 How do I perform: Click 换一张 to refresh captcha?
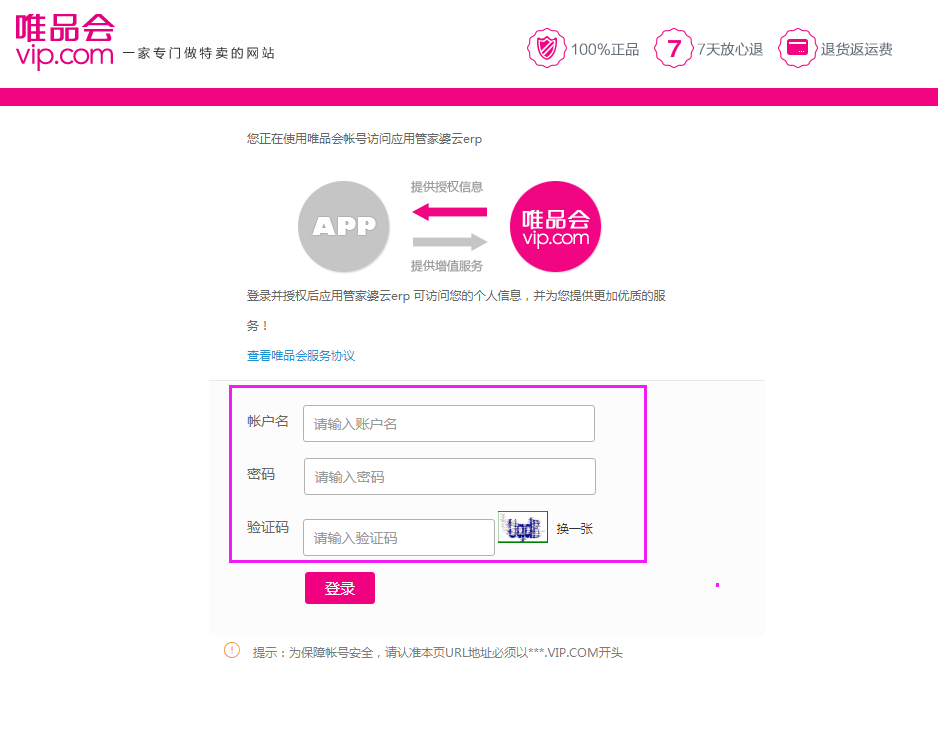575,529
